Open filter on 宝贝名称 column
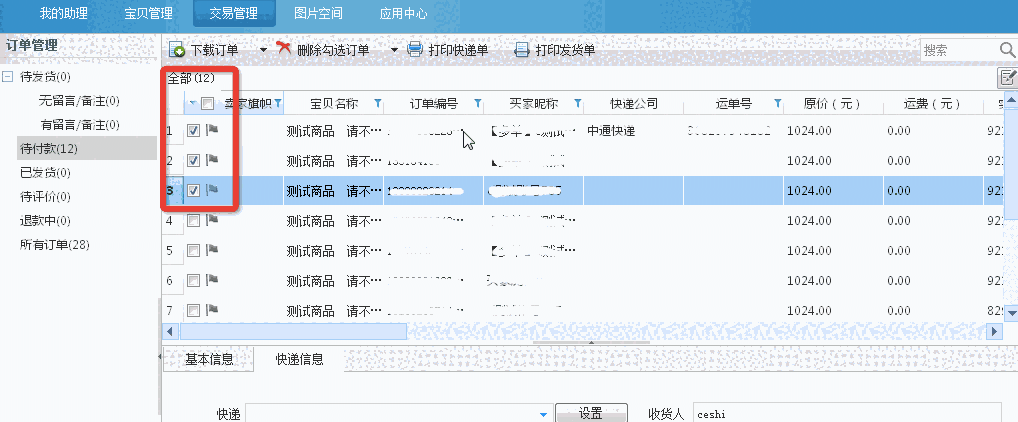 coord(378,103)
